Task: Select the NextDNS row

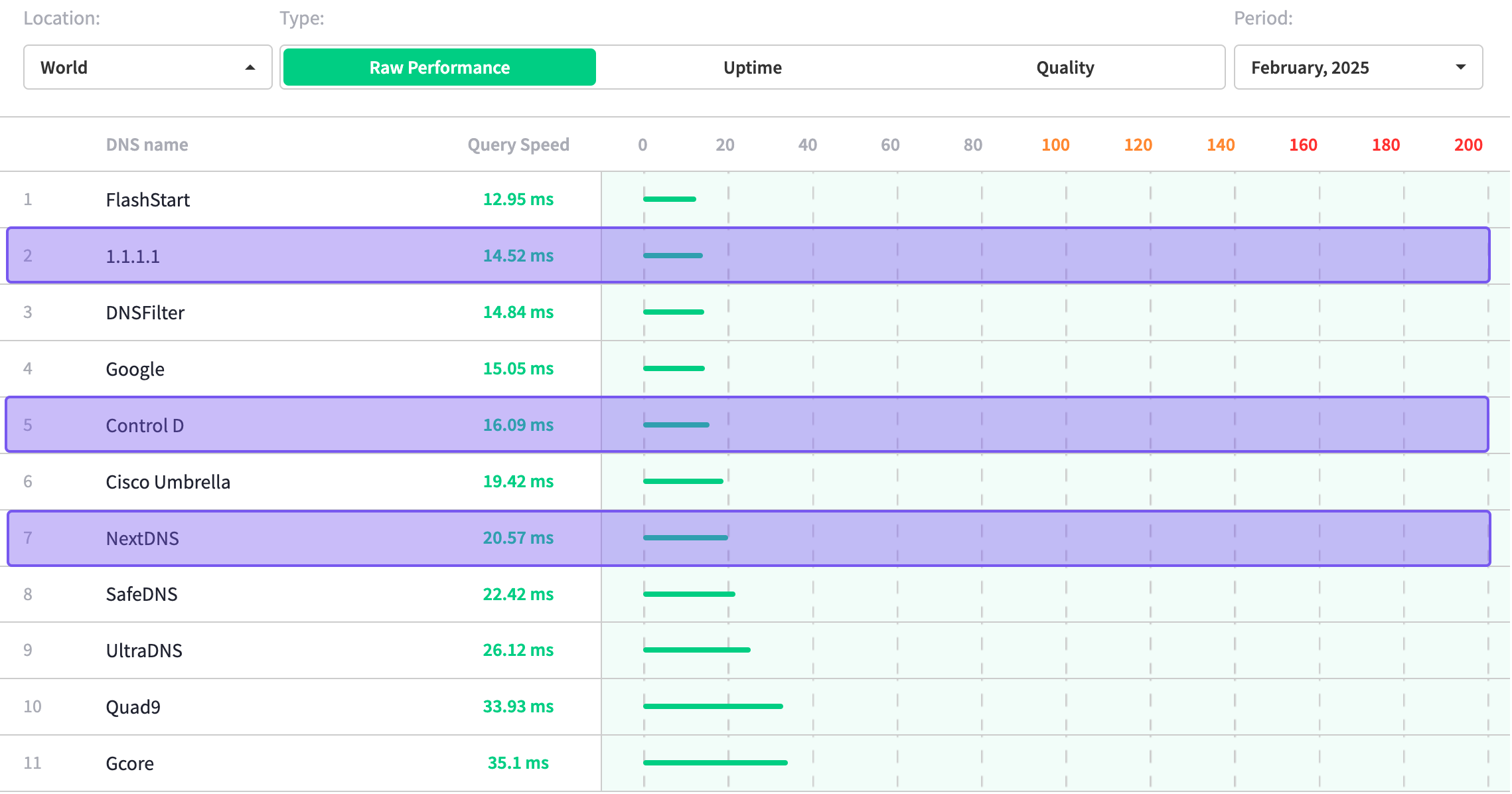Action: coord(749,538)
